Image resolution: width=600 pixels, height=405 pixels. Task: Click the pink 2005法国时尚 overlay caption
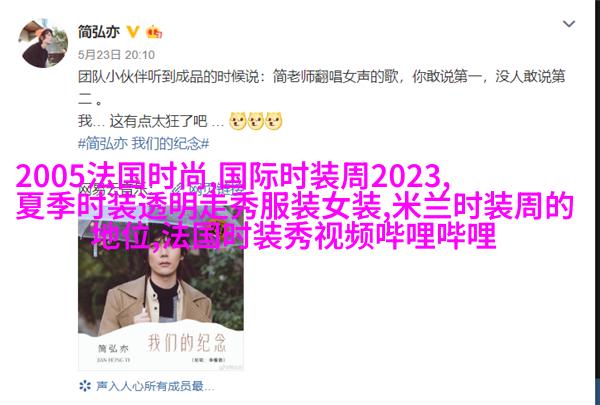[295, 205]
